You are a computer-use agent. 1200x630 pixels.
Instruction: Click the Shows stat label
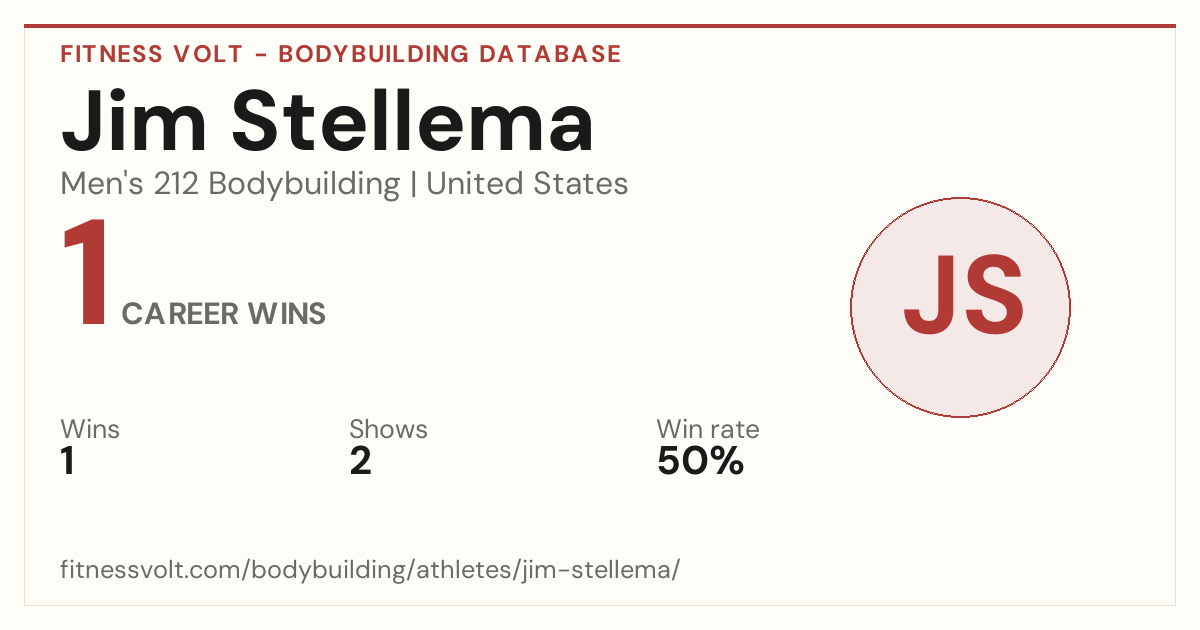(x=388, y=429)
